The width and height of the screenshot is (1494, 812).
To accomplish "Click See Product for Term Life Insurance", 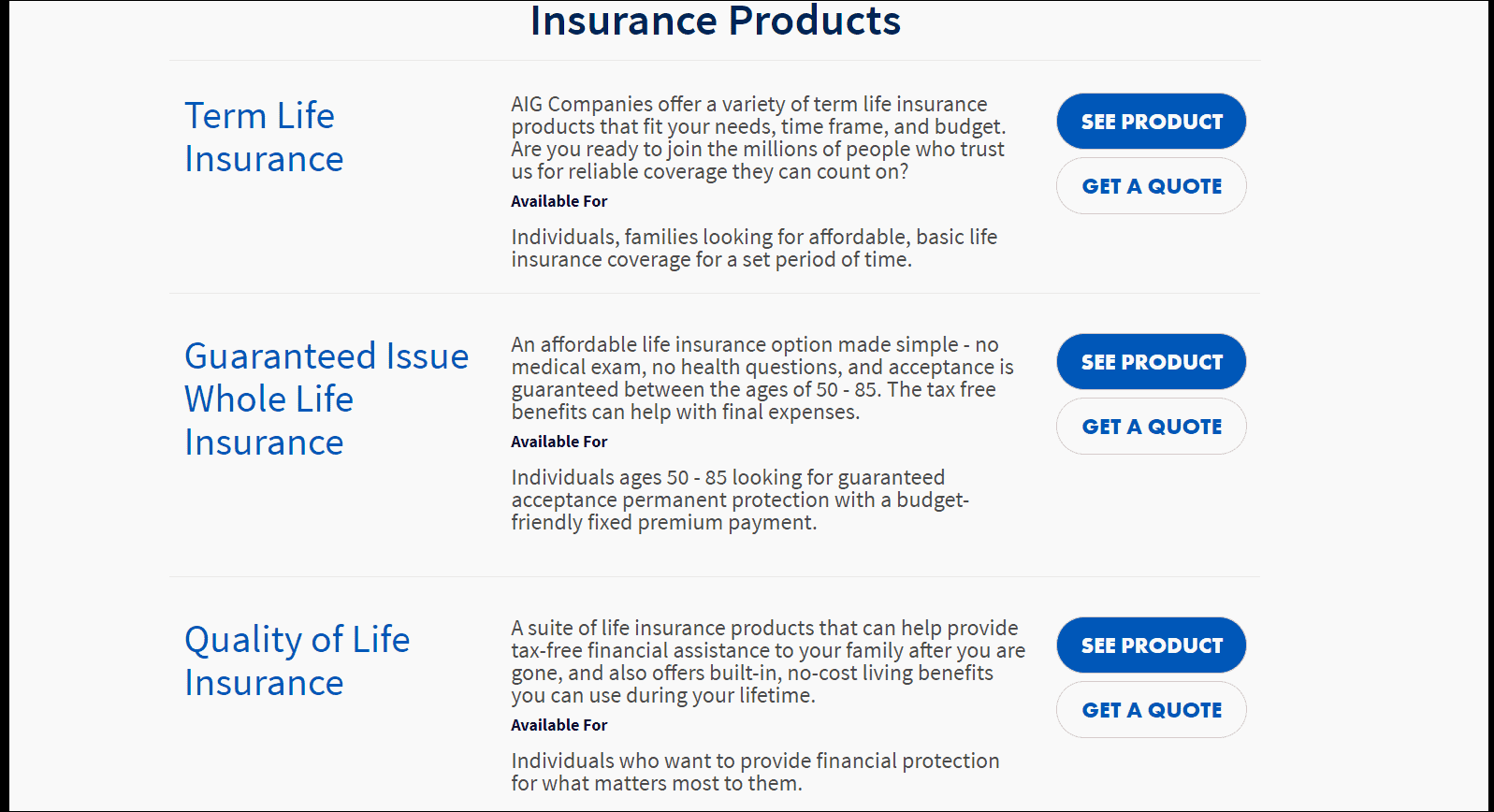I will point(1151,122).
